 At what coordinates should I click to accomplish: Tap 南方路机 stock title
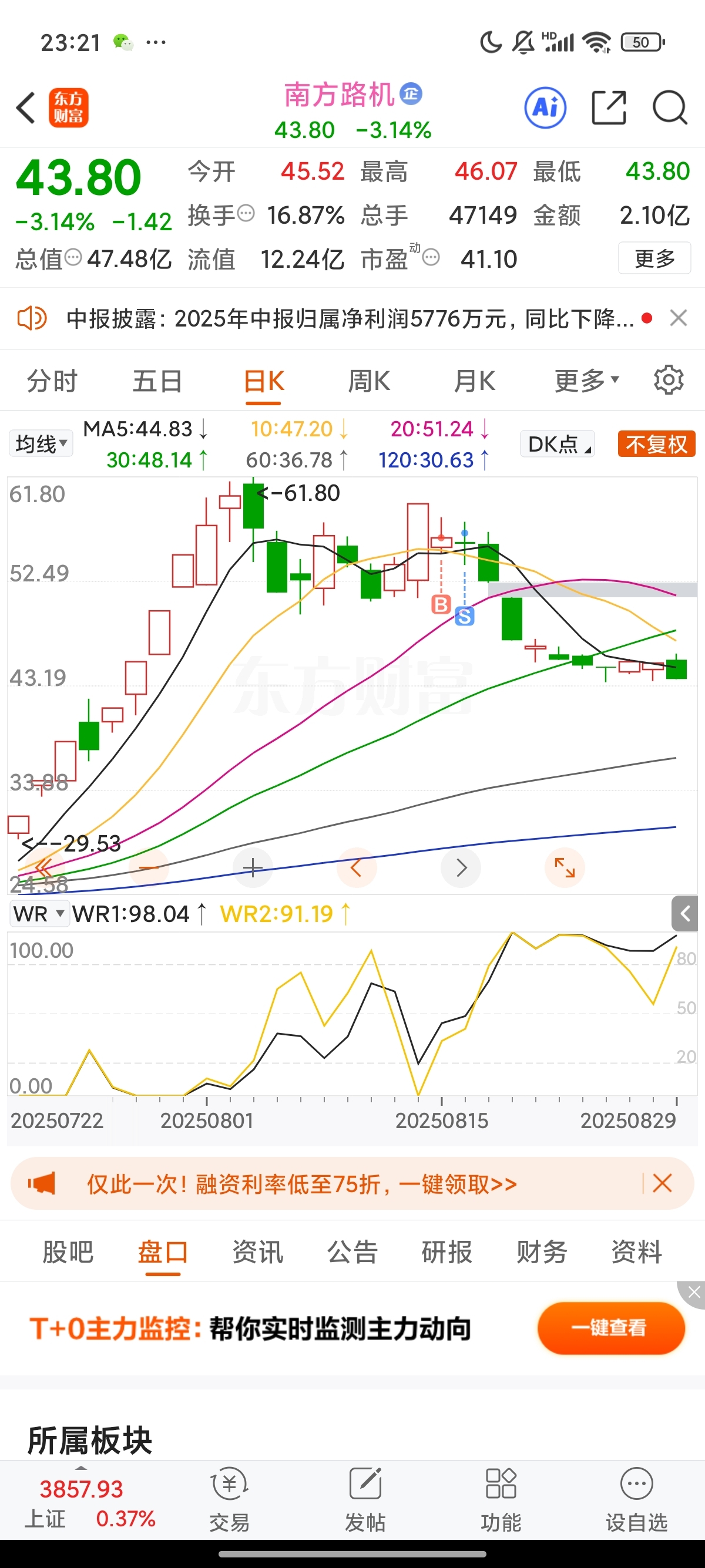pos(339,95)
